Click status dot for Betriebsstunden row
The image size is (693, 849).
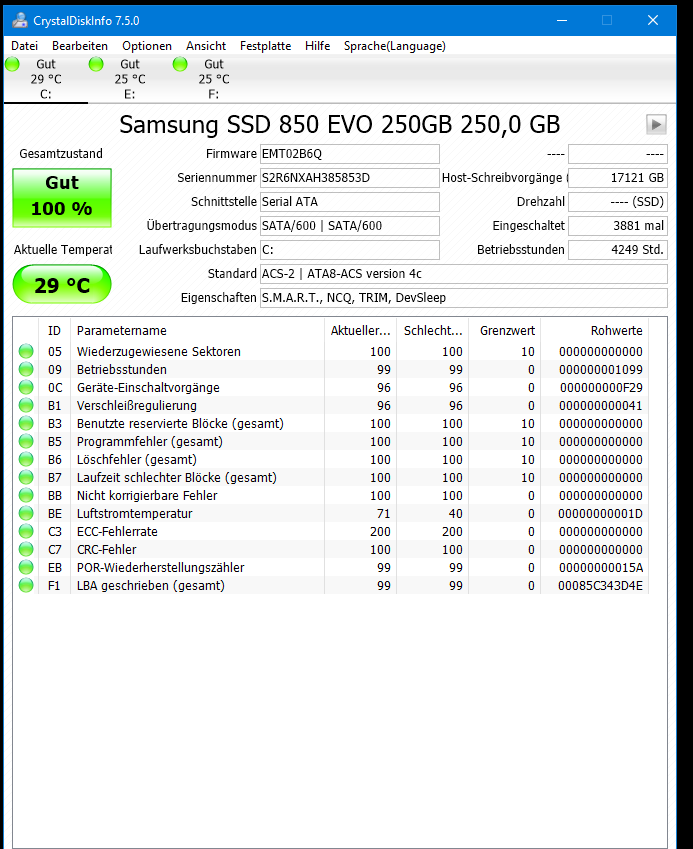pyautogui.click(x=26, y=369)
